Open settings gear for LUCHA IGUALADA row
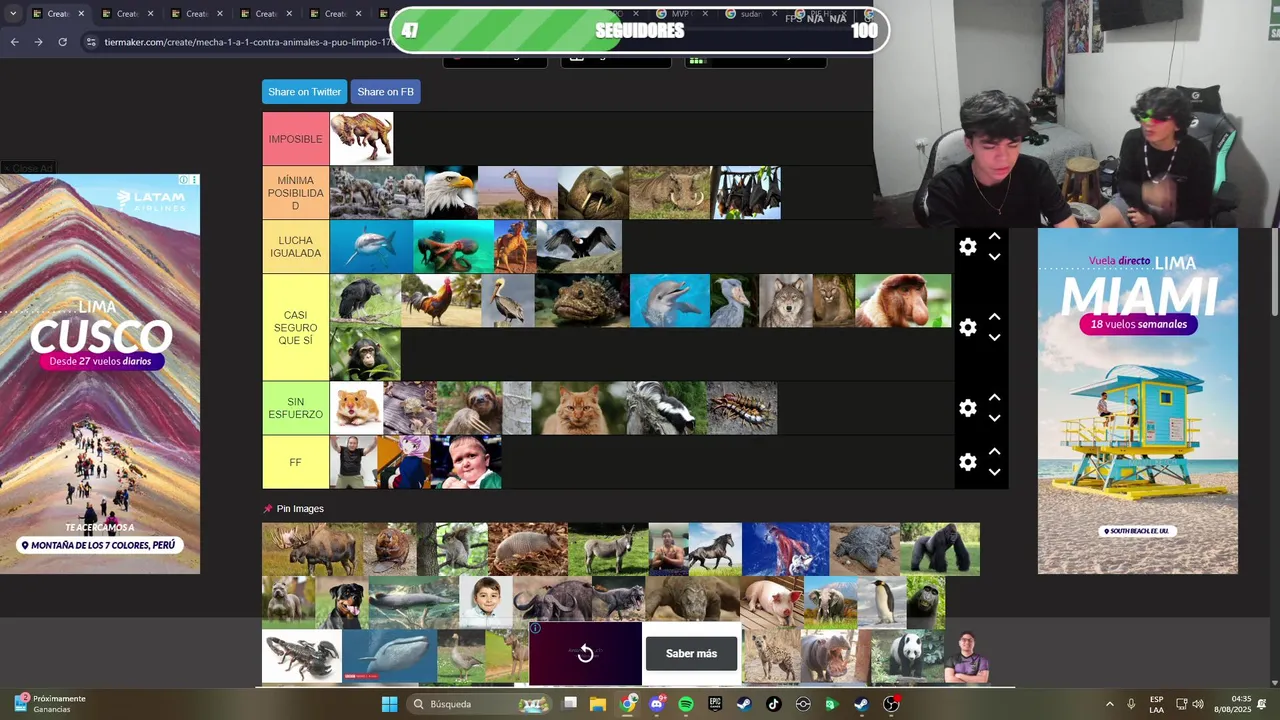Screen dimensions: 1280x720 pyautogui.click(x=967, y=247)
